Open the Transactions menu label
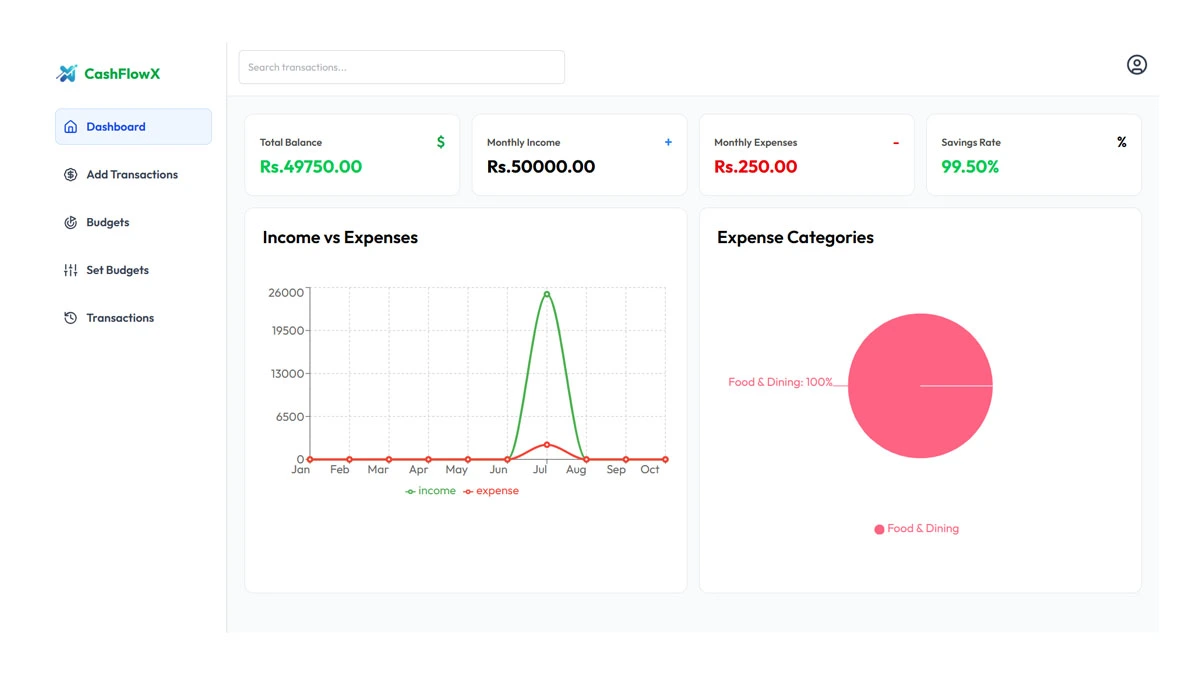 (x=120, y=318)
